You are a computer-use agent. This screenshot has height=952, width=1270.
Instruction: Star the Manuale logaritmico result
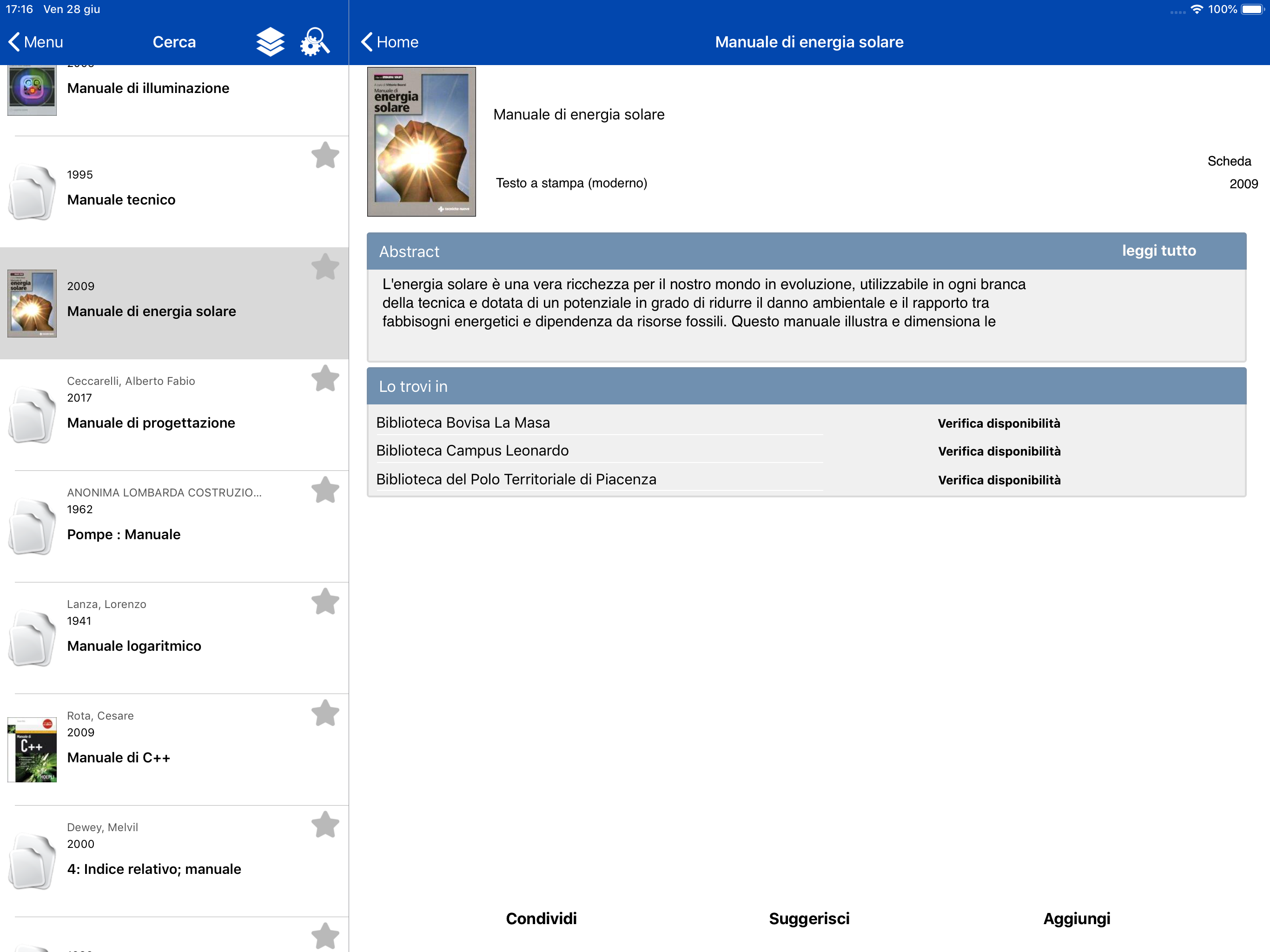click(x=325, y=601)
